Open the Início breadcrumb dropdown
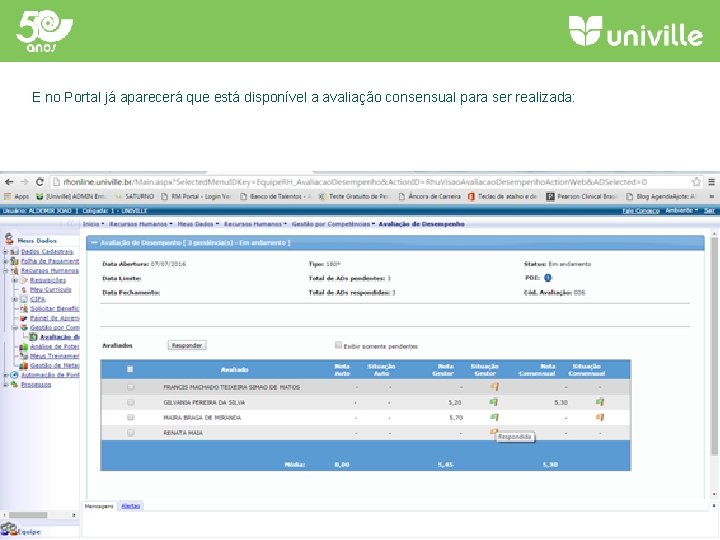This screenshot has height=540, width=720. (x=93, y=224)
